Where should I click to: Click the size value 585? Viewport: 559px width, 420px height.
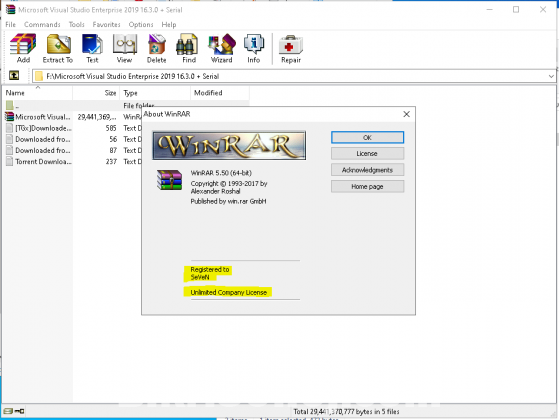(111, 128)
